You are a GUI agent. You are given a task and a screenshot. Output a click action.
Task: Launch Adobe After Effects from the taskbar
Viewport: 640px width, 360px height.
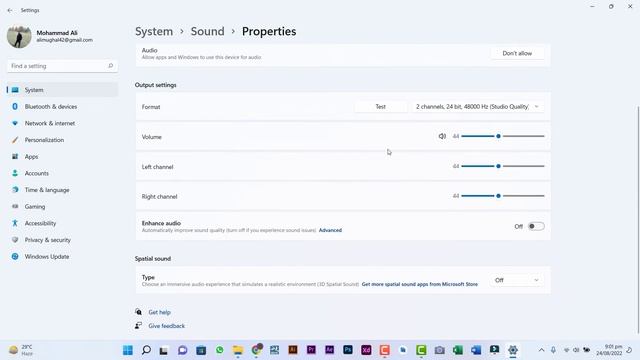point(329,350)
